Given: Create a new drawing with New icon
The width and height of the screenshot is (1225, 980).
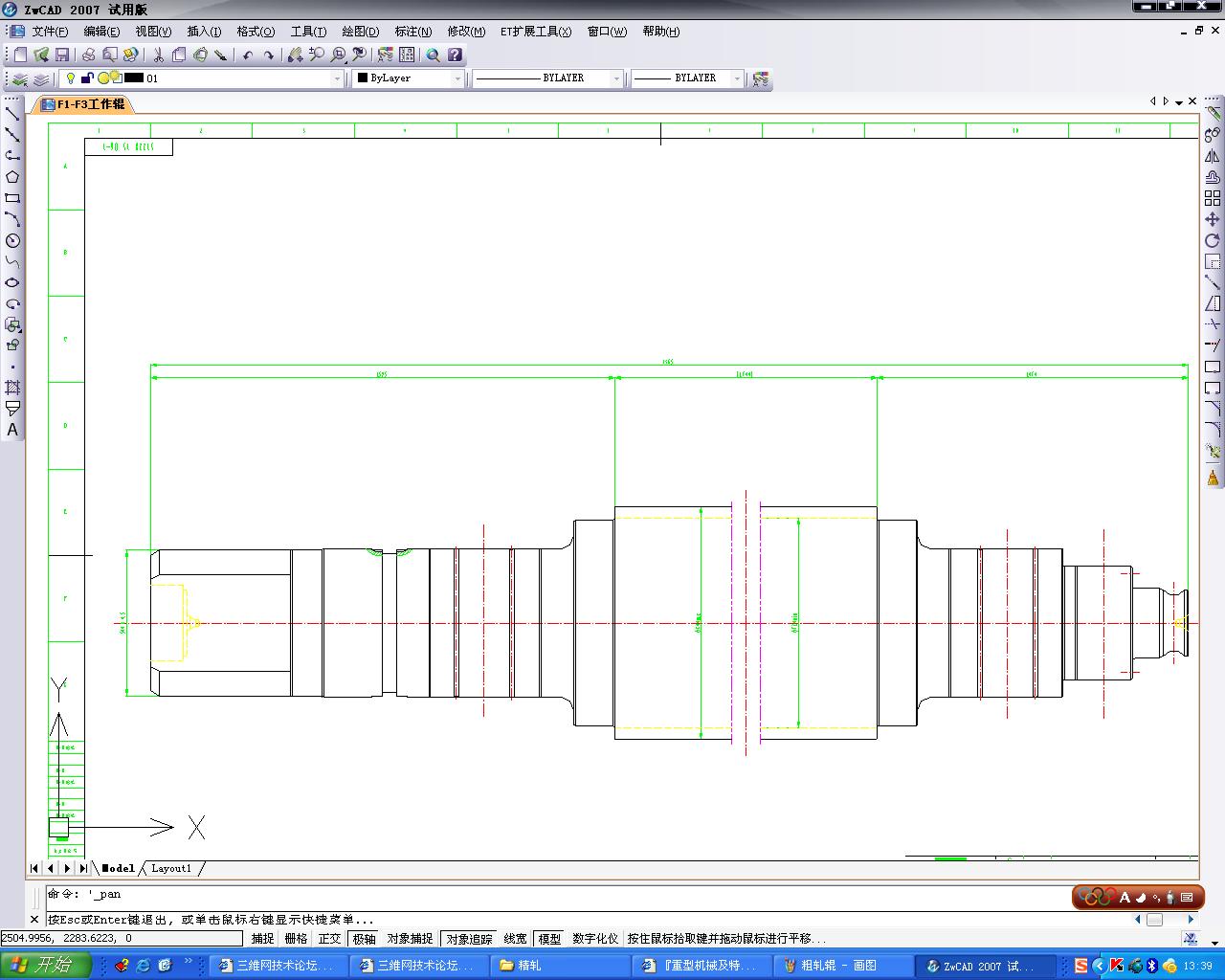Looking at the screenshot, I should pos(20,55).
